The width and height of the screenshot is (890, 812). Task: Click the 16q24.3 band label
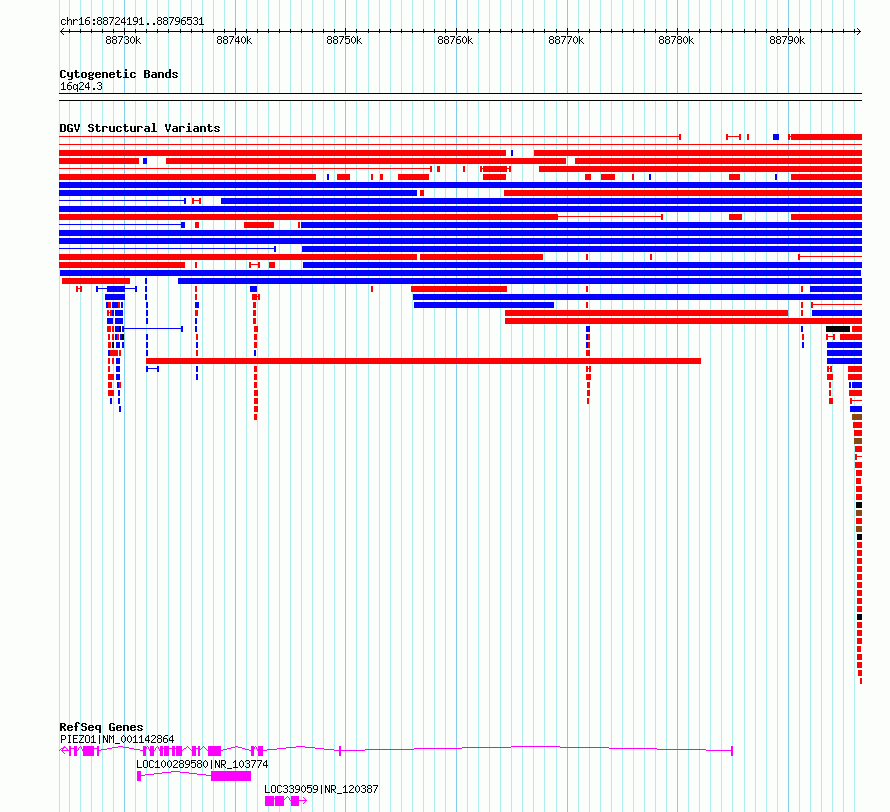coord(81,86)
